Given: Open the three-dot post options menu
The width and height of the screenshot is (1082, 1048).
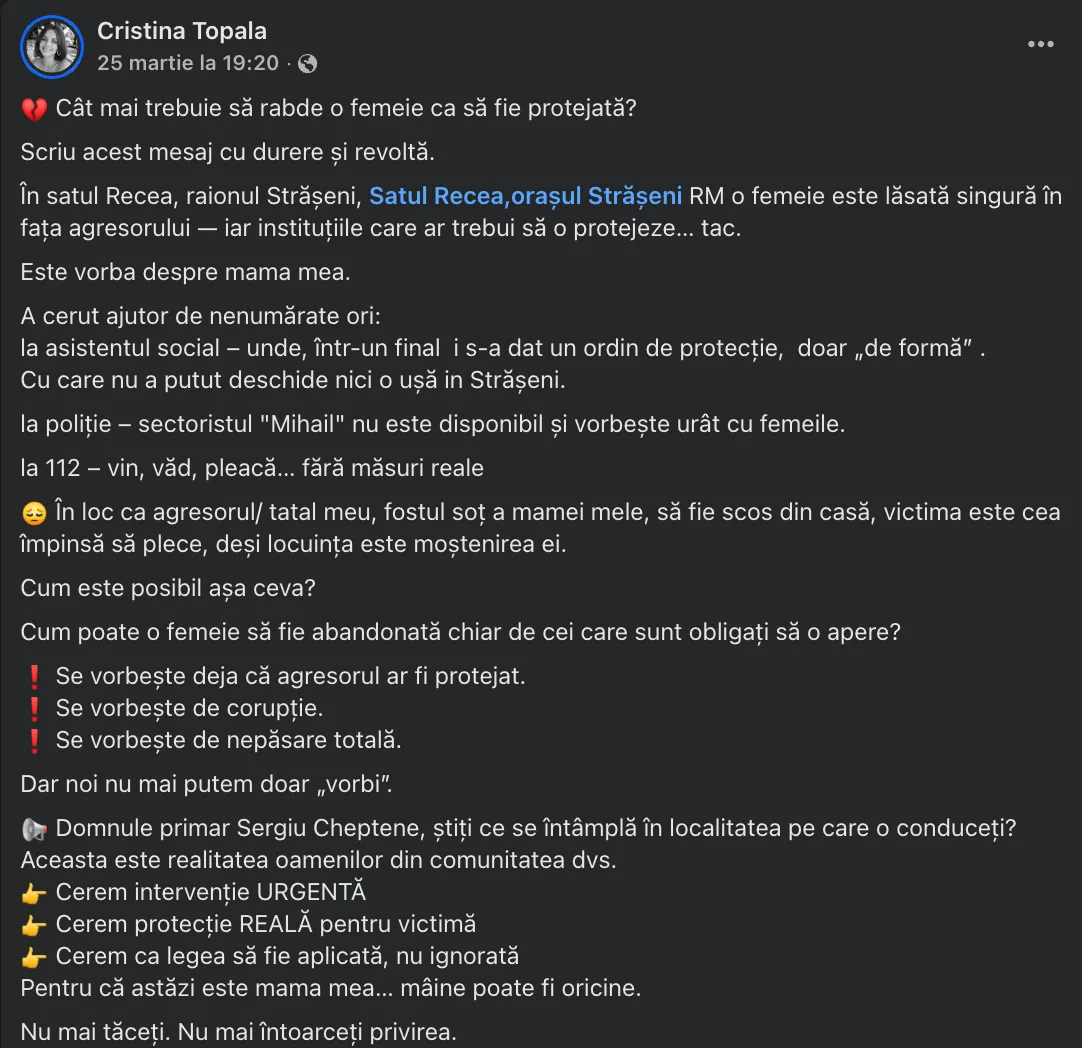Looking at the screenshot, I should 1041,44.
